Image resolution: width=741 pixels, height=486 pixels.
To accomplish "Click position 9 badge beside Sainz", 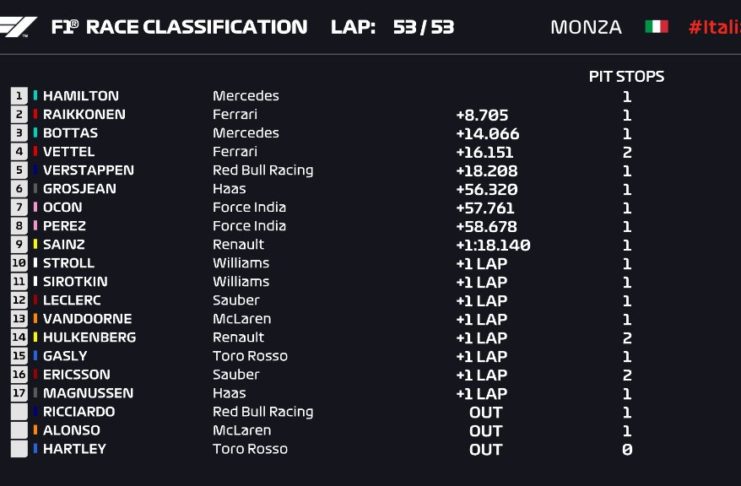I will 19,245.
